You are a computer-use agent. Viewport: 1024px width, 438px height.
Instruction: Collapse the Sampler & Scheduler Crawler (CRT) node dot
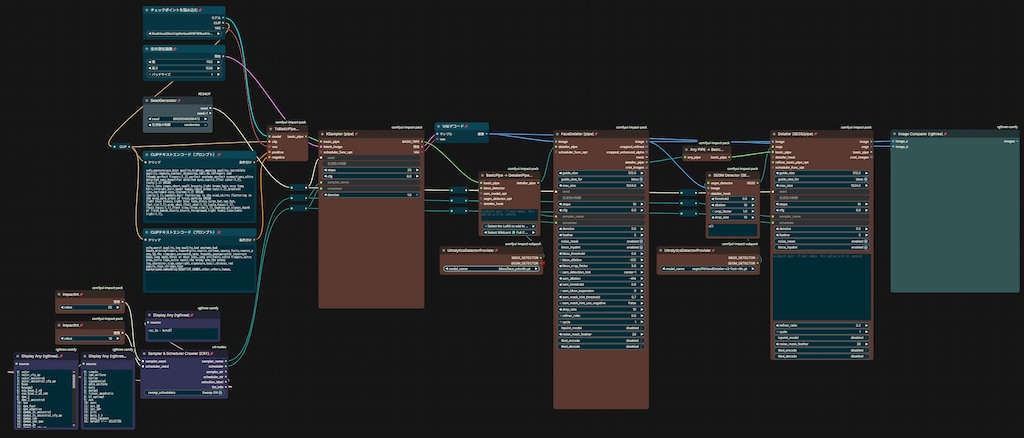click(x=145, y=353)
